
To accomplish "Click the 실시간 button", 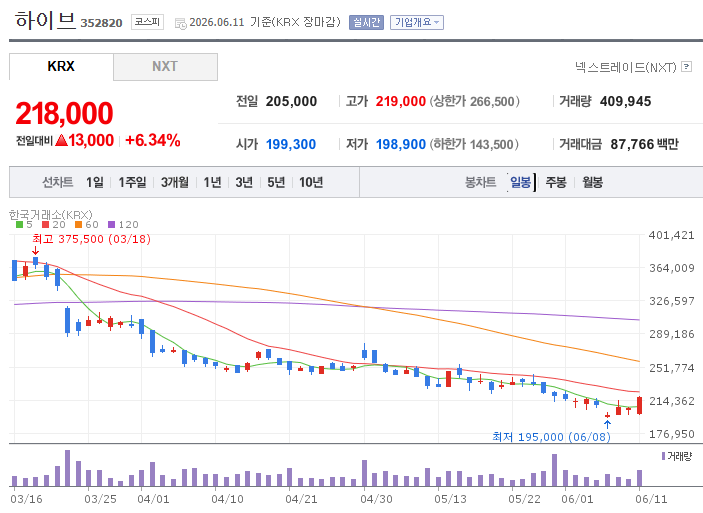I will coord(366,22).
